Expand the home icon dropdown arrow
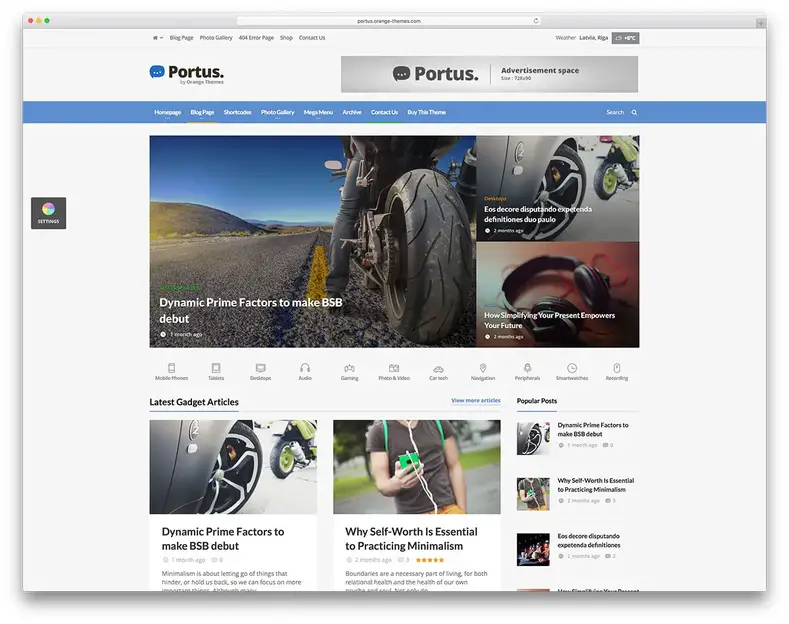 click(162, 38)
